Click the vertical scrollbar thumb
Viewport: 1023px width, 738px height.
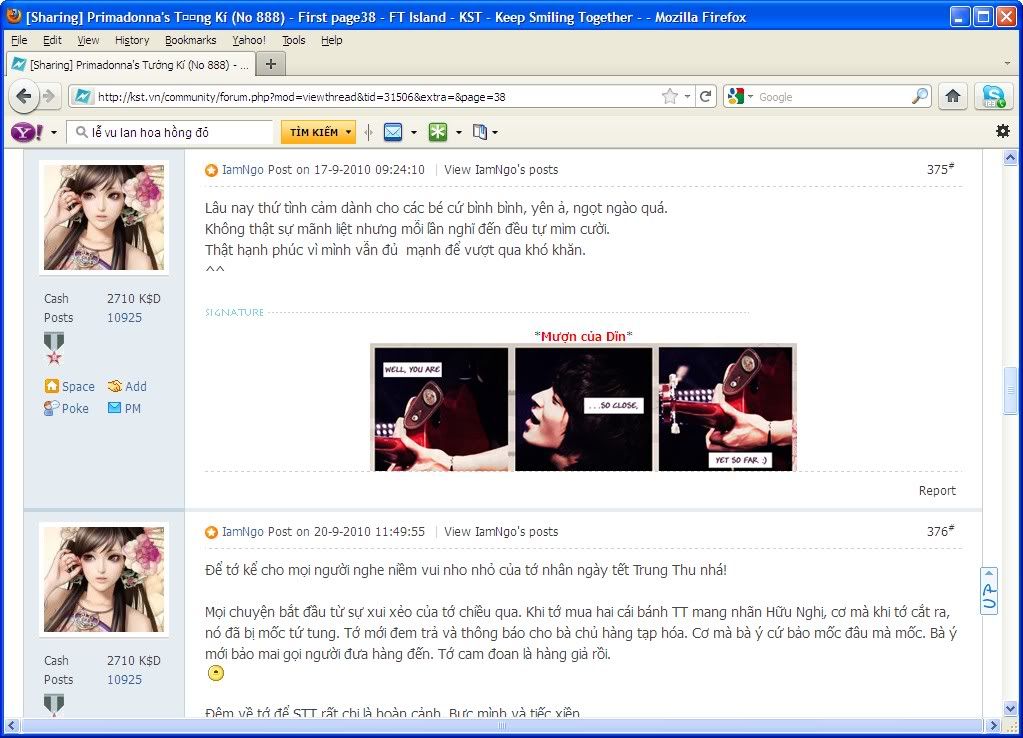[x=1010, y=391]
